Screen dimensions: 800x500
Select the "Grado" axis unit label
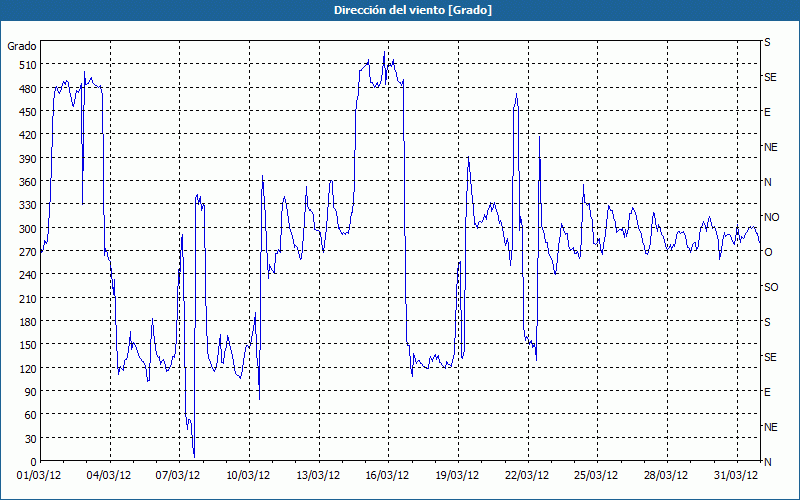click(x=22, y=46)
